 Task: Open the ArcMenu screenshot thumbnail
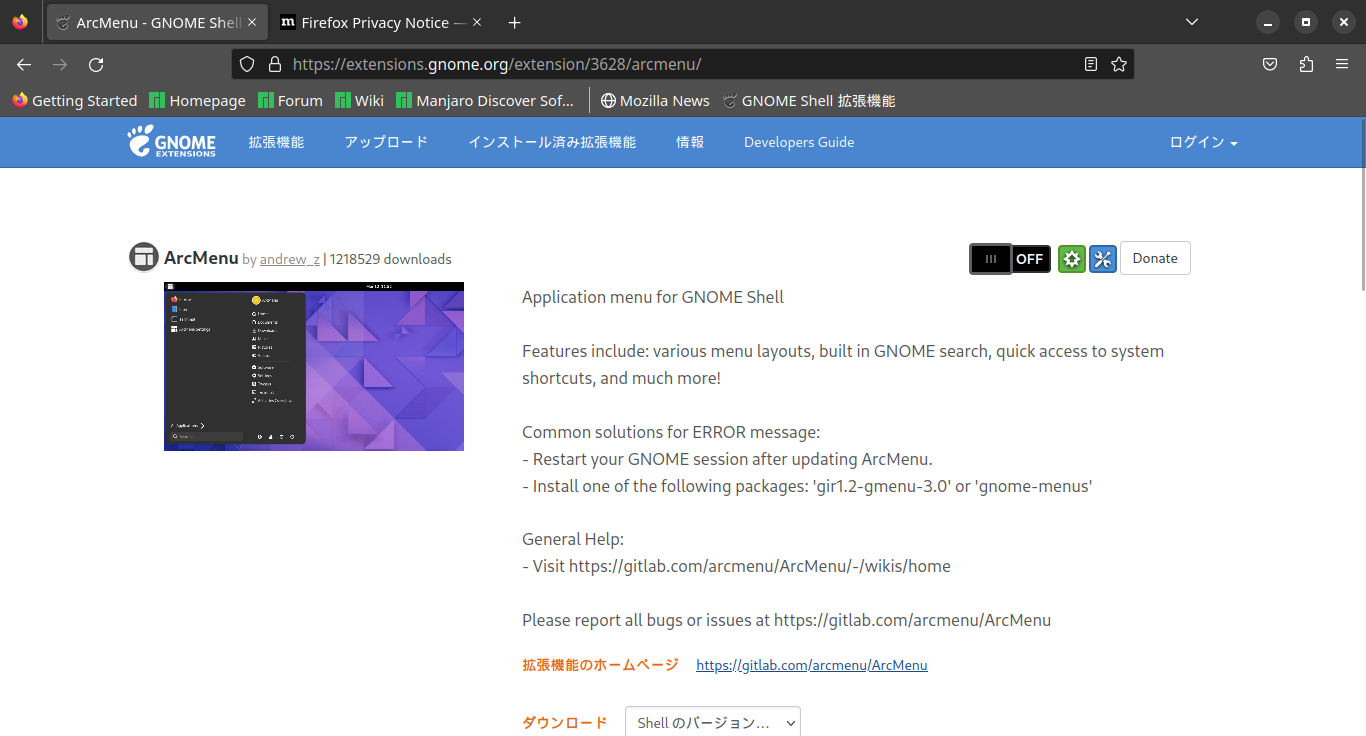[314, 366]
